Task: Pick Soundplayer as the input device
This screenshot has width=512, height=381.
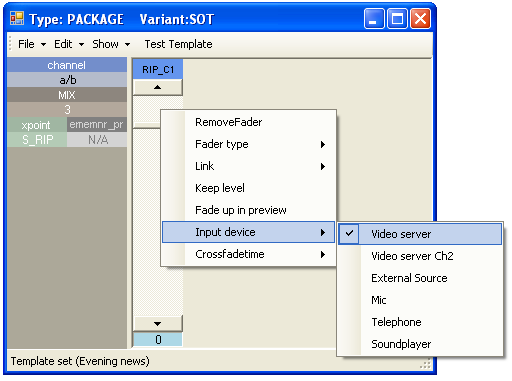Action: (420, 344)
